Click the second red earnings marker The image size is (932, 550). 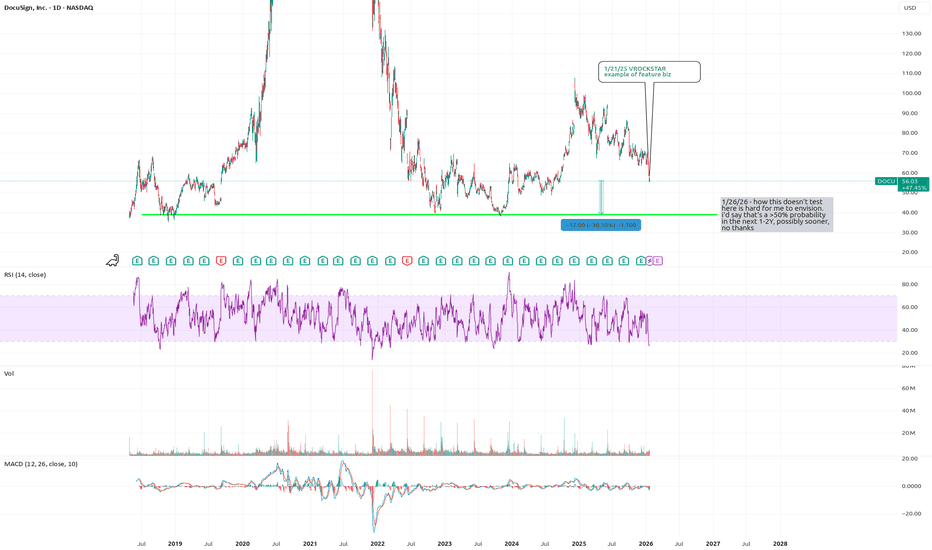click(x=407, y=261)
